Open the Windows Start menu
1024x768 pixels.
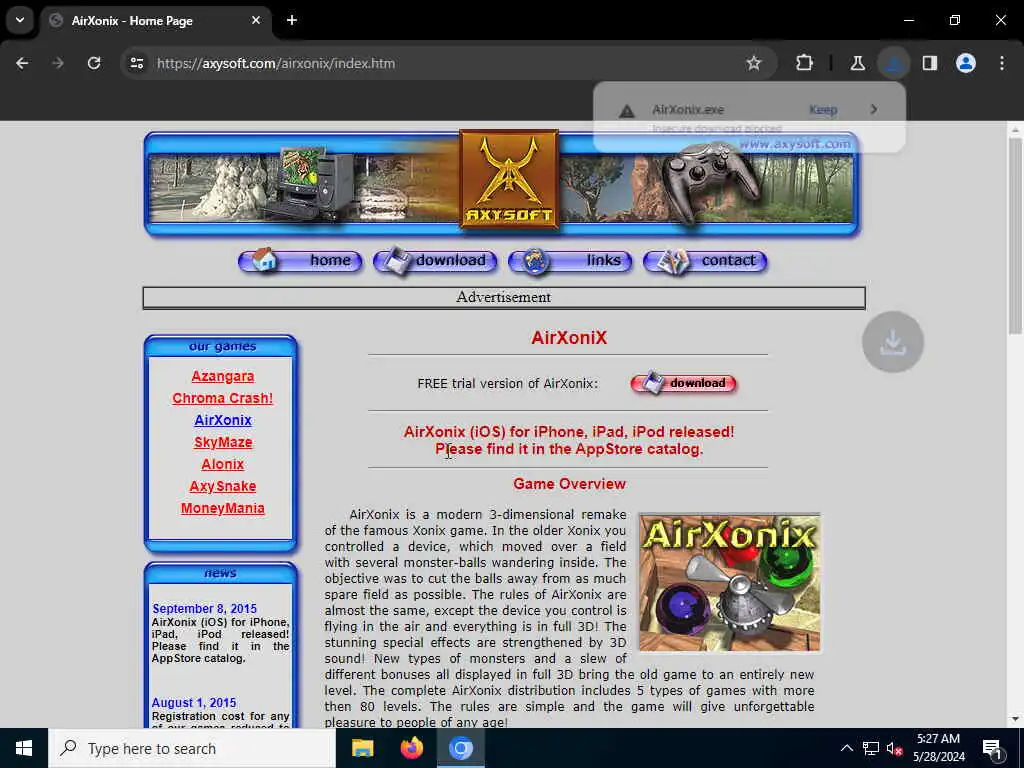[24, 748]
